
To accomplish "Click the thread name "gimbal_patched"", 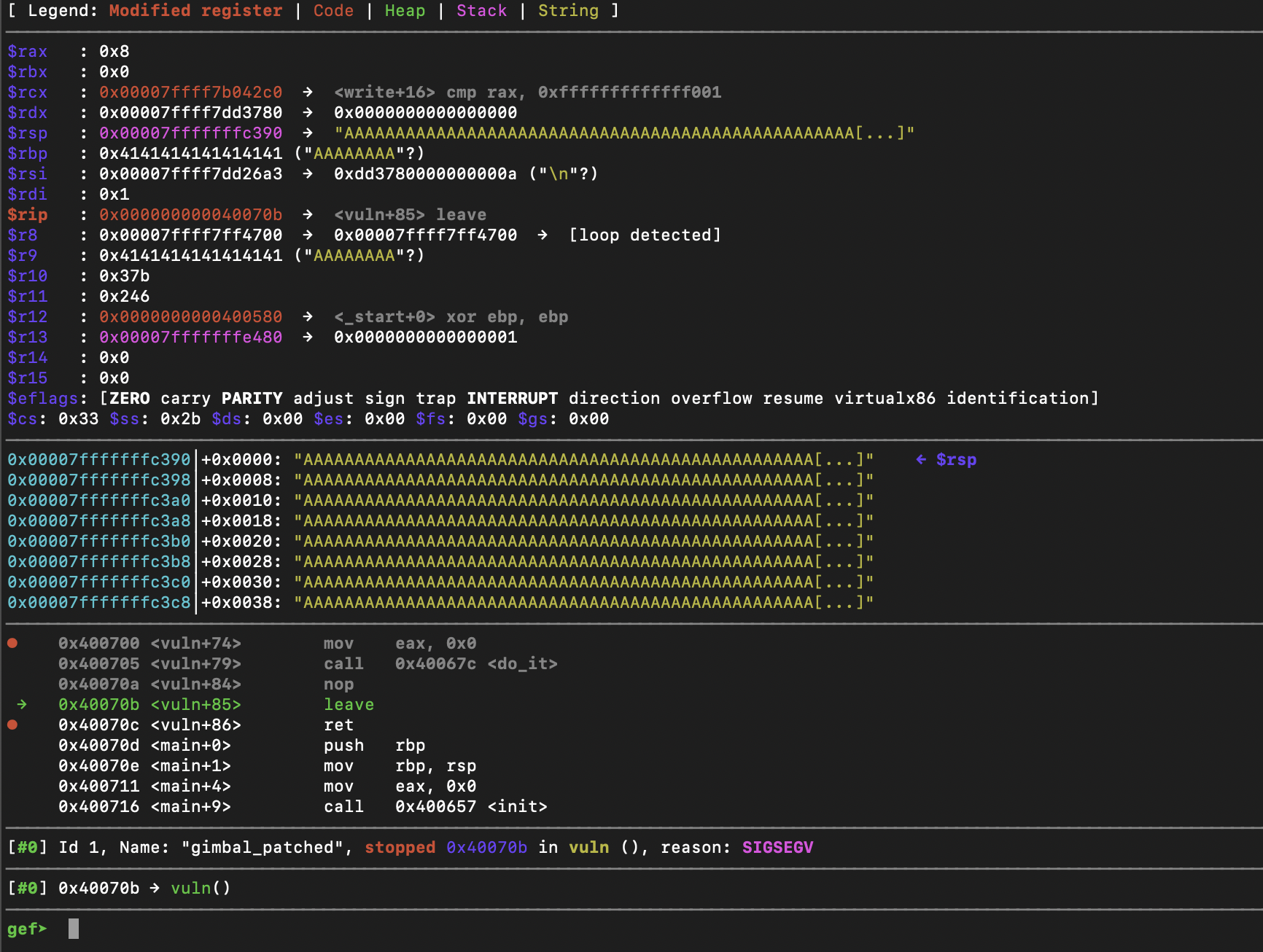I will coord(263,848).
